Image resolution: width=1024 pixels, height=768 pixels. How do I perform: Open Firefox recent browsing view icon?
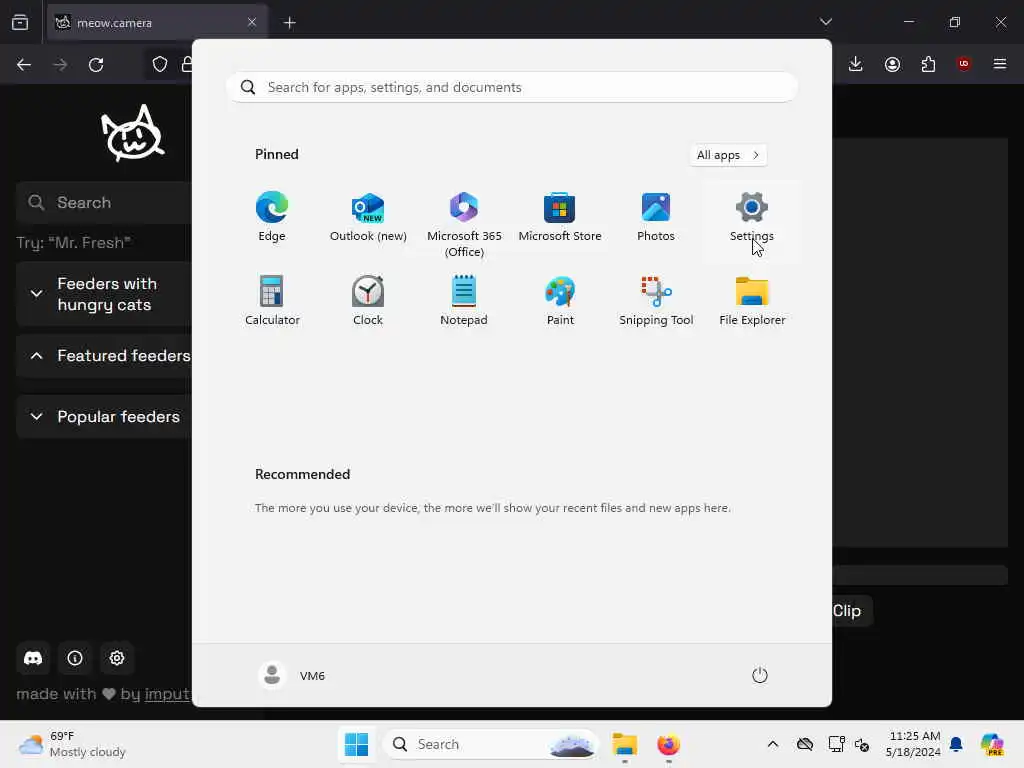pyautogui.click(x=20, y=23)
